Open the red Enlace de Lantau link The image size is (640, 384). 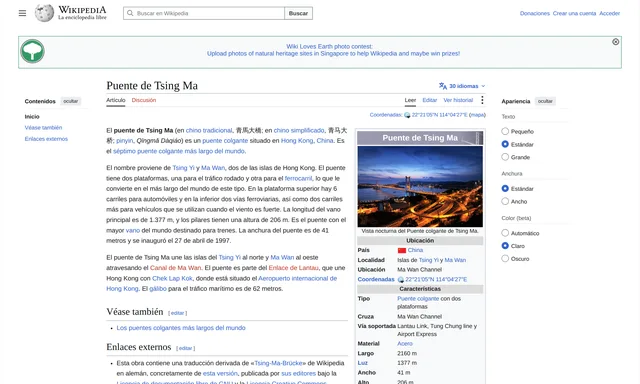(x=293, y=268)
